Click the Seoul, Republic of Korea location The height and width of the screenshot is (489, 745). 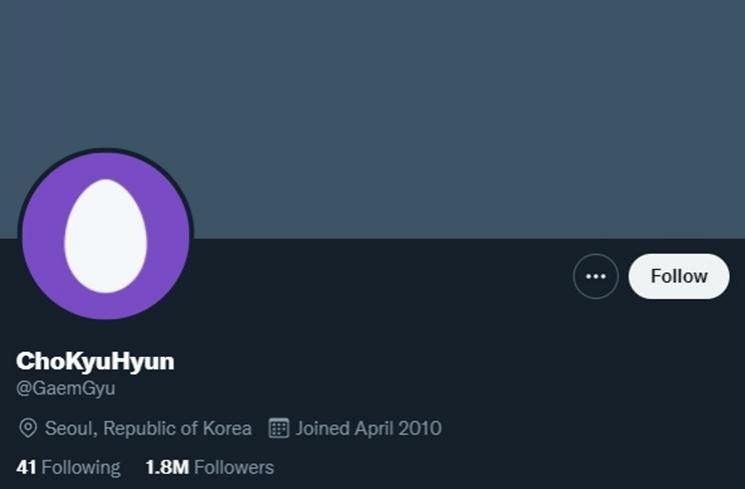(x=148, y=428)
